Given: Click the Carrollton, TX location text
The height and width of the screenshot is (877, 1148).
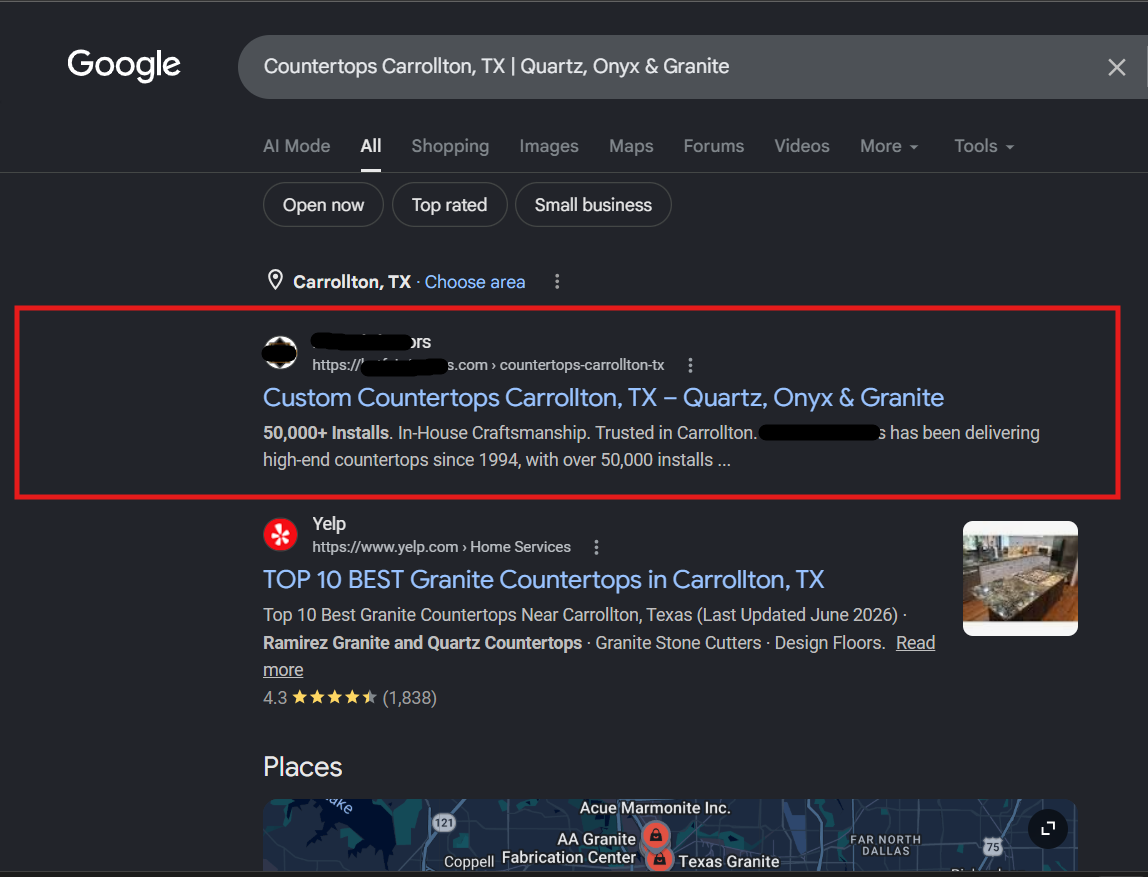Looking at the screenshot, I should [352, 282].
